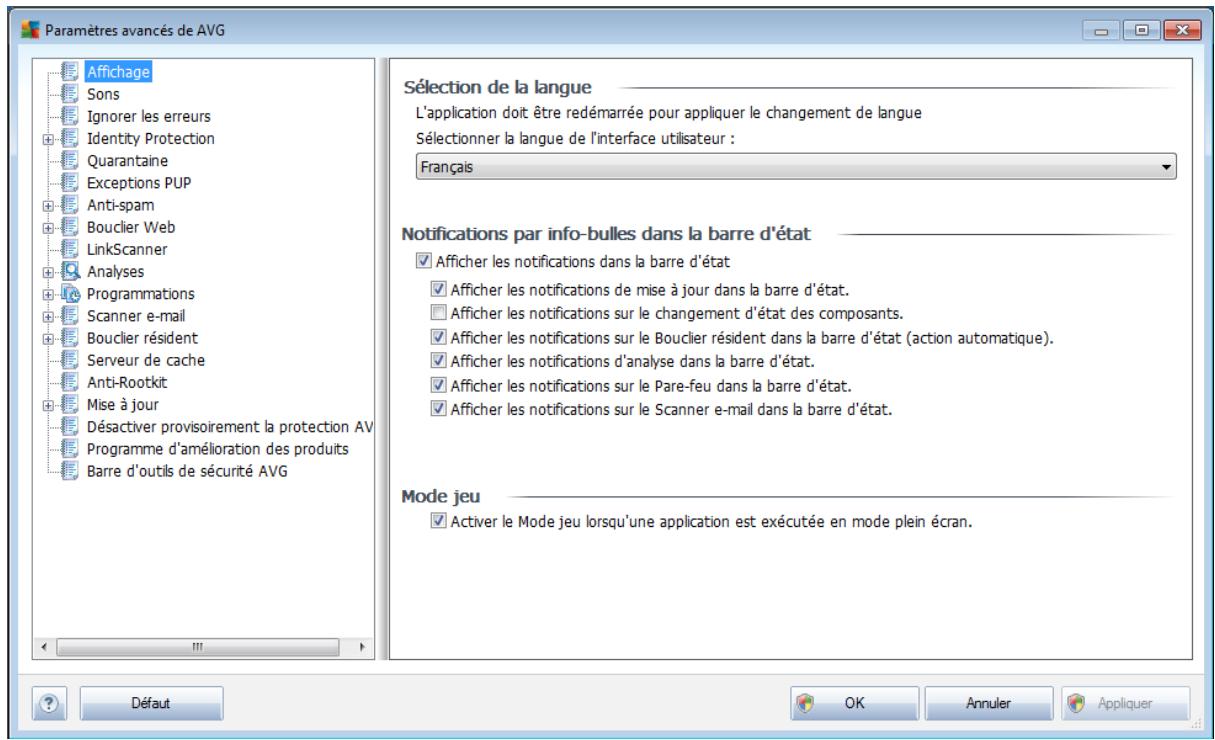Click the Mise à jour node icon

click(x=68, y=405)
